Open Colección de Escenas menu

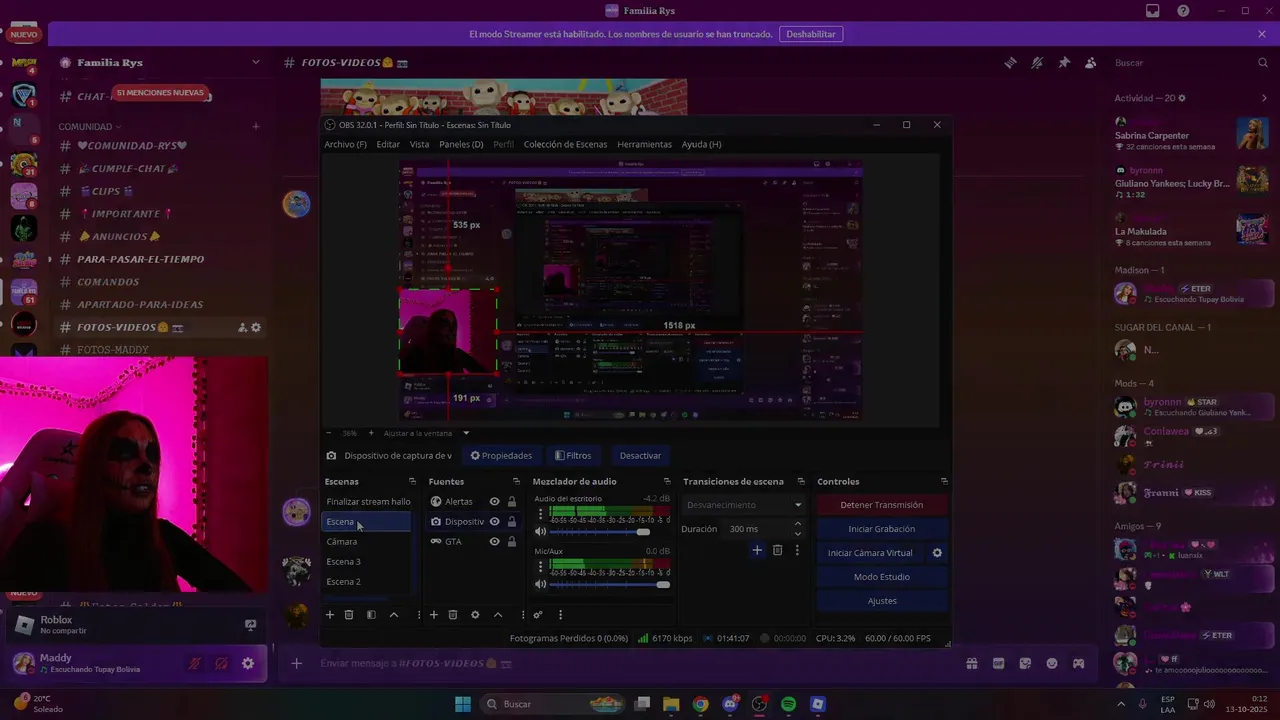[565, 144]
